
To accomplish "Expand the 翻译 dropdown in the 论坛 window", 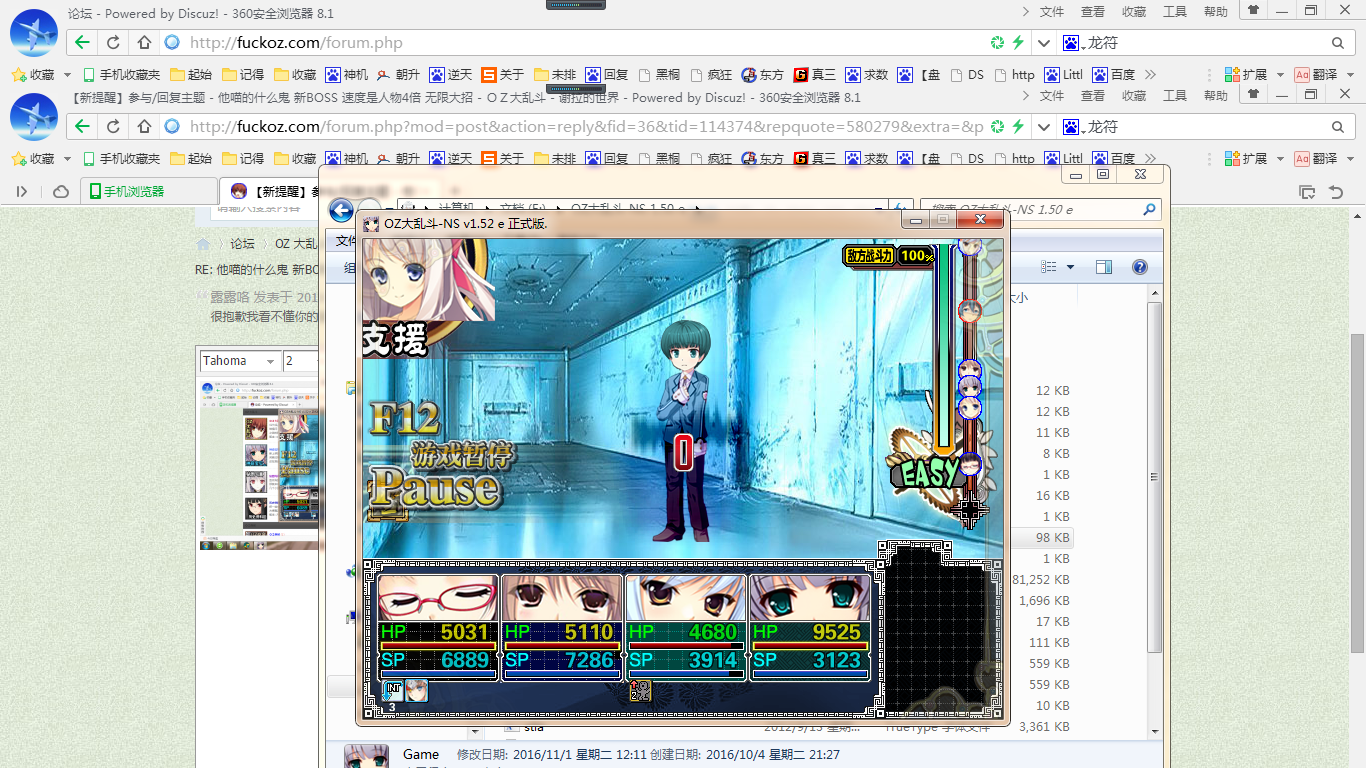I will (1350, 75).
